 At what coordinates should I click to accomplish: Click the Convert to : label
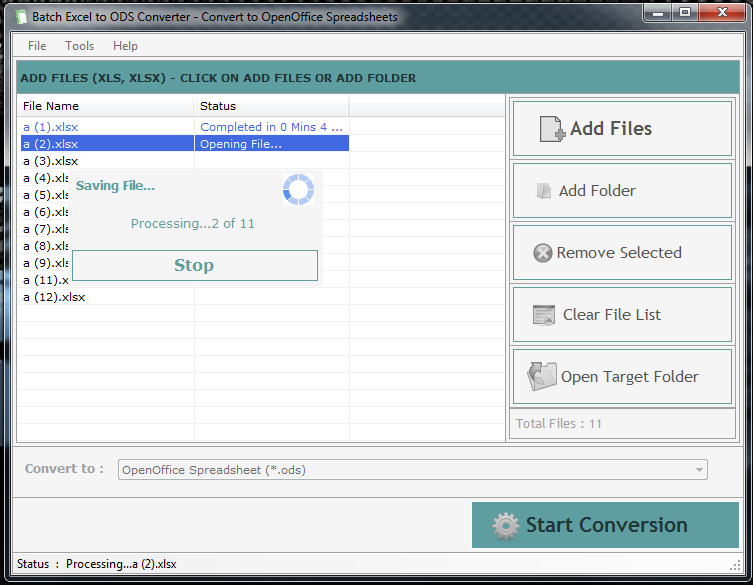pyautogui.click(x=64, y=469)
